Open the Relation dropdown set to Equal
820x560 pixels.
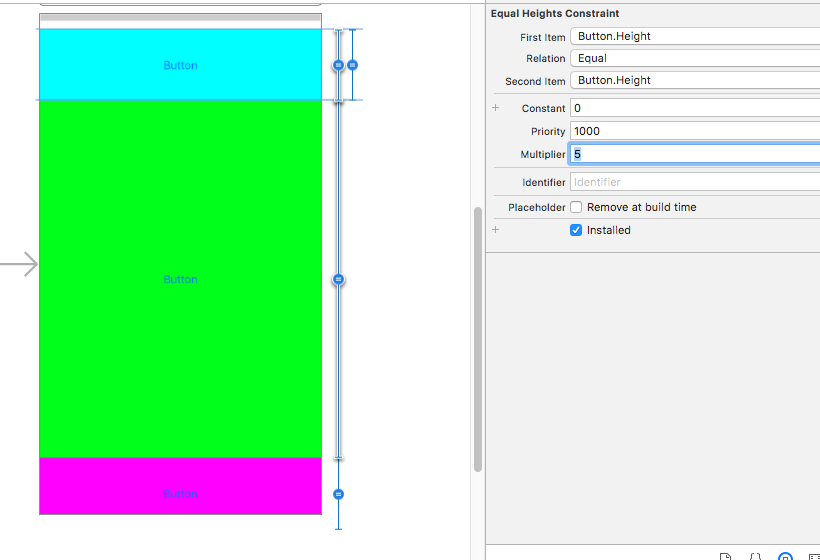694,58
